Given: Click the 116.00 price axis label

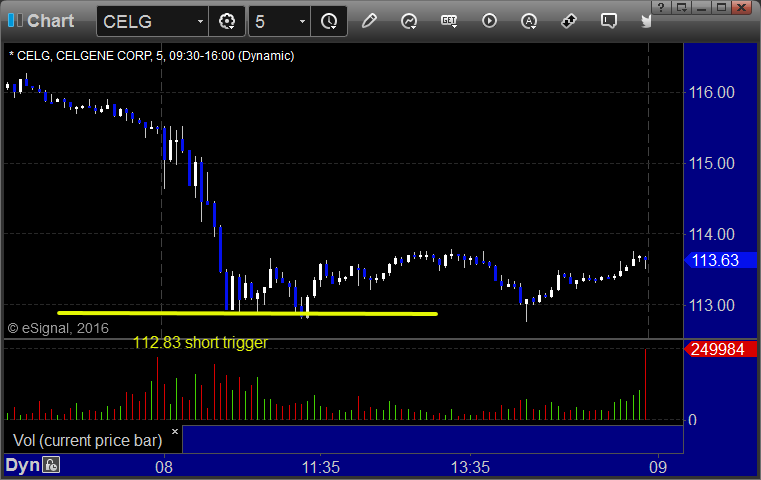Looking at the screenshot, I should tap(711, 92).
